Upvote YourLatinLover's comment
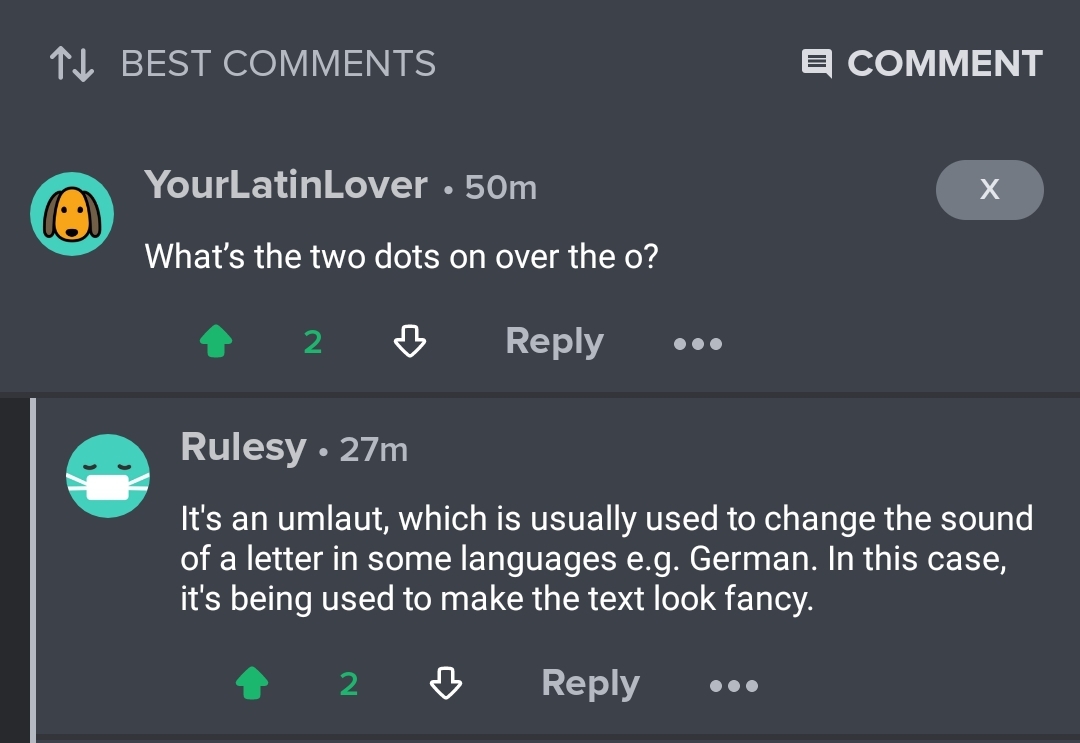This screenshot has height=743, width=1080. click(x=216, y=343)
